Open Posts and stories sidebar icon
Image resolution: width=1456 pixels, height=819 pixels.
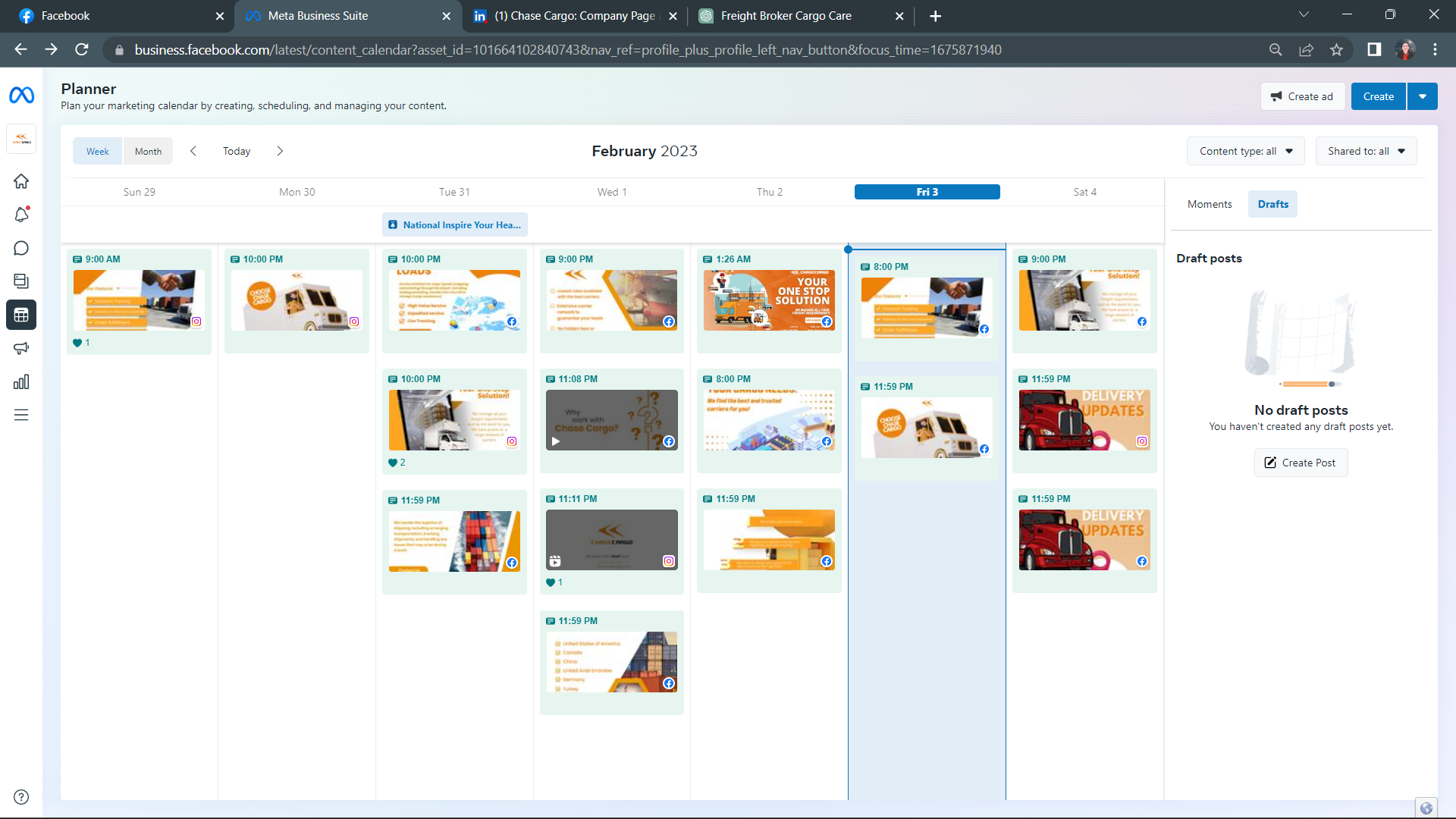[x=21, y=281]
